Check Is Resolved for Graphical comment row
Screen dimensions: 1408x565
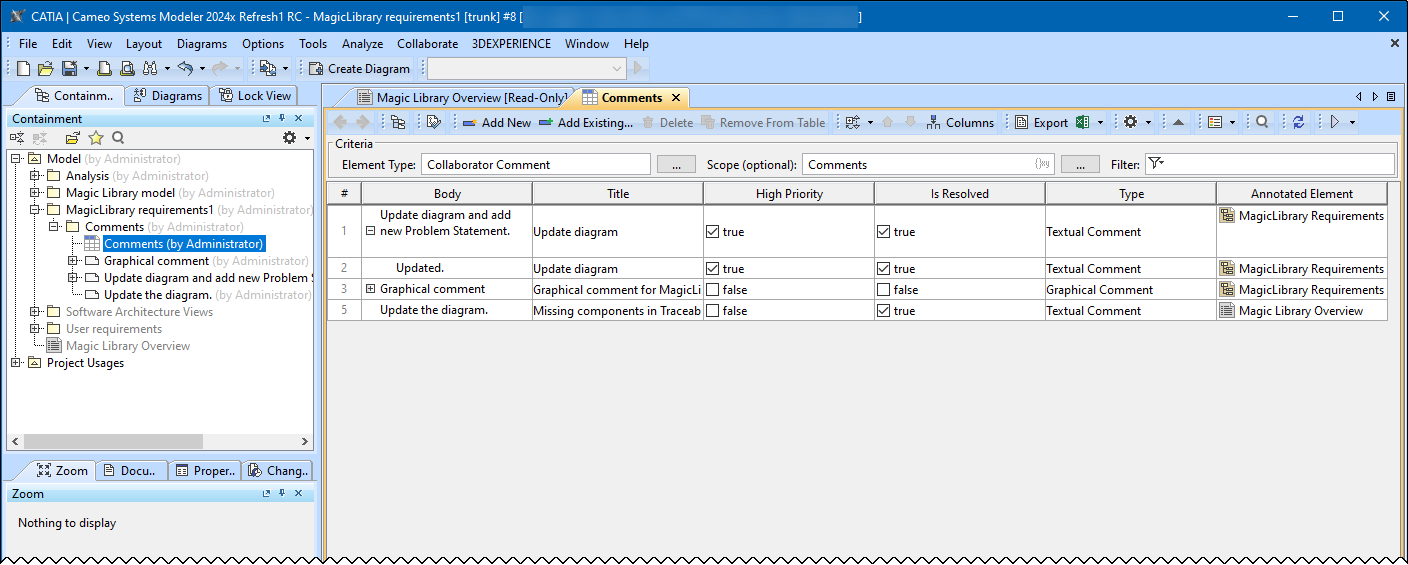coord(884,290)
